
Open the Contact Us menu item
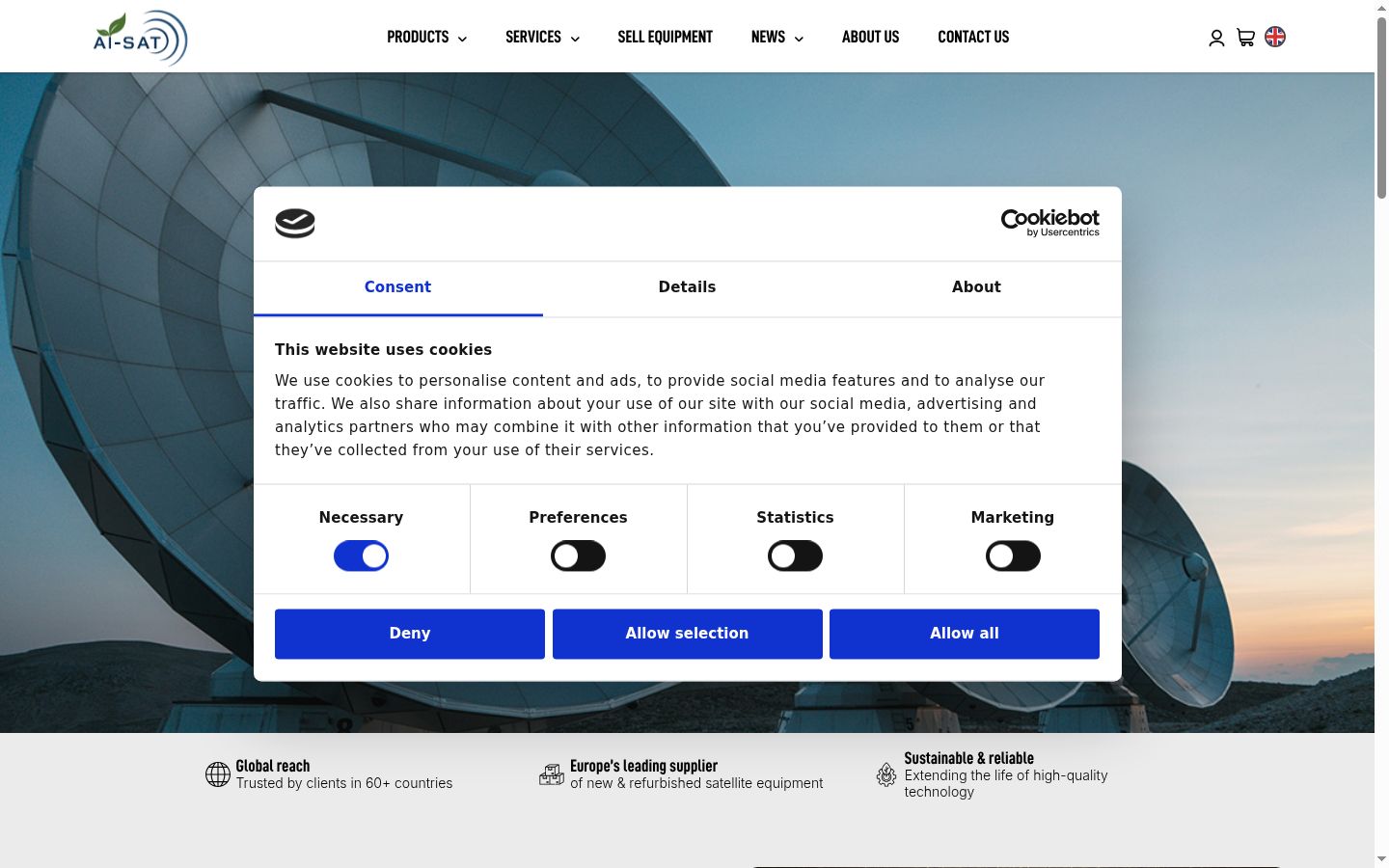click(x=973, y=37)
